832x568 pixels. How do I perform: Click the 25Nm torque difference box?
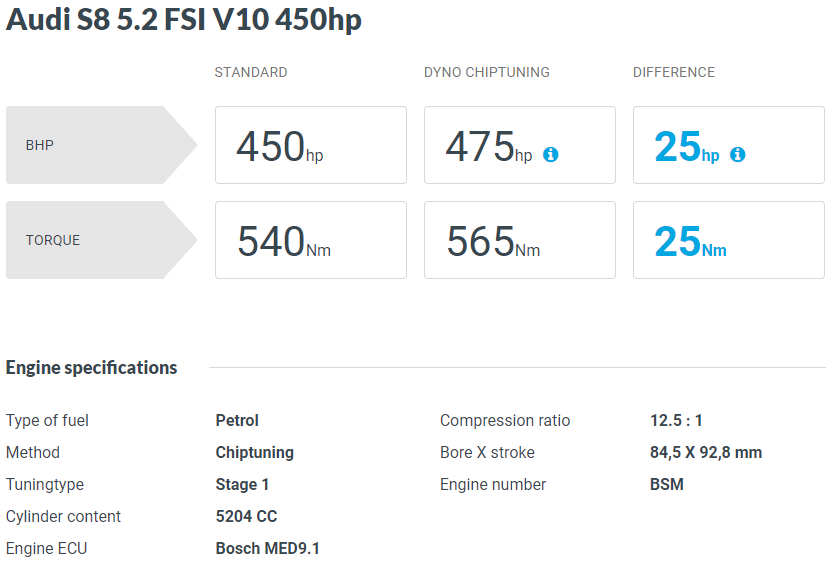pyautogui.click(x=729, y=240)
